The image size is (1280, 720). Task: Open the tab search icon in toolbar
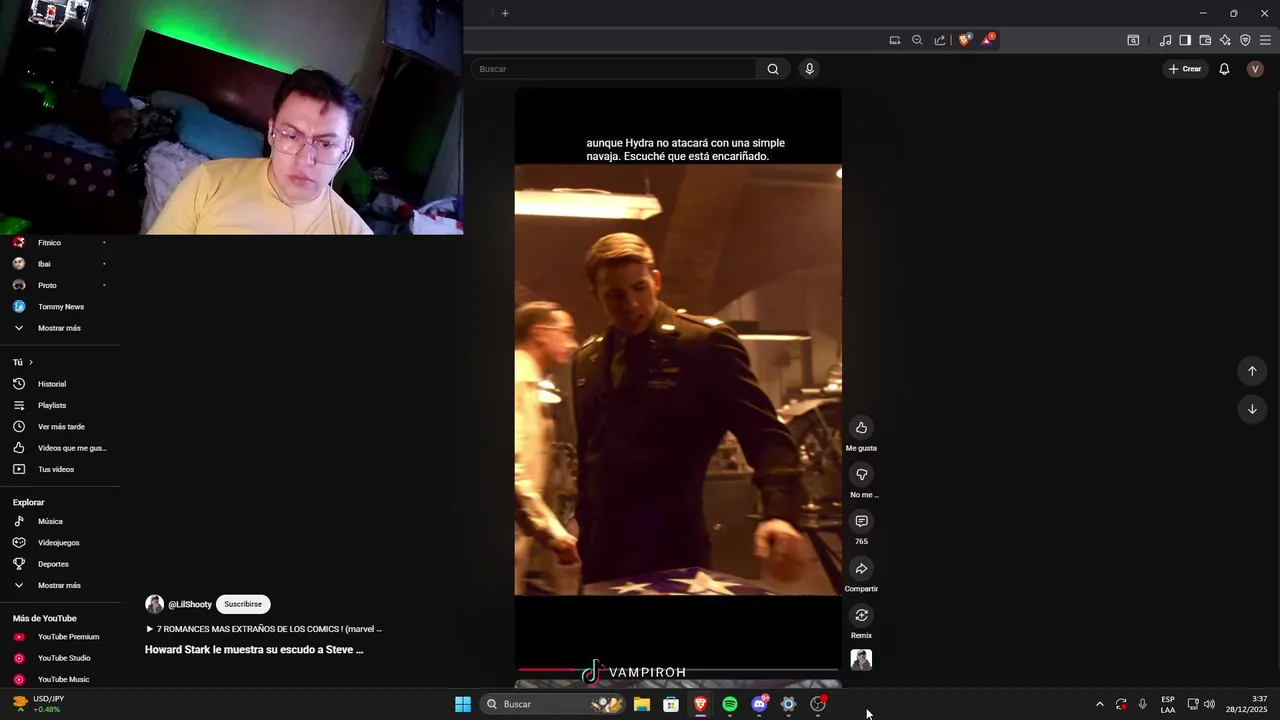1133,40
